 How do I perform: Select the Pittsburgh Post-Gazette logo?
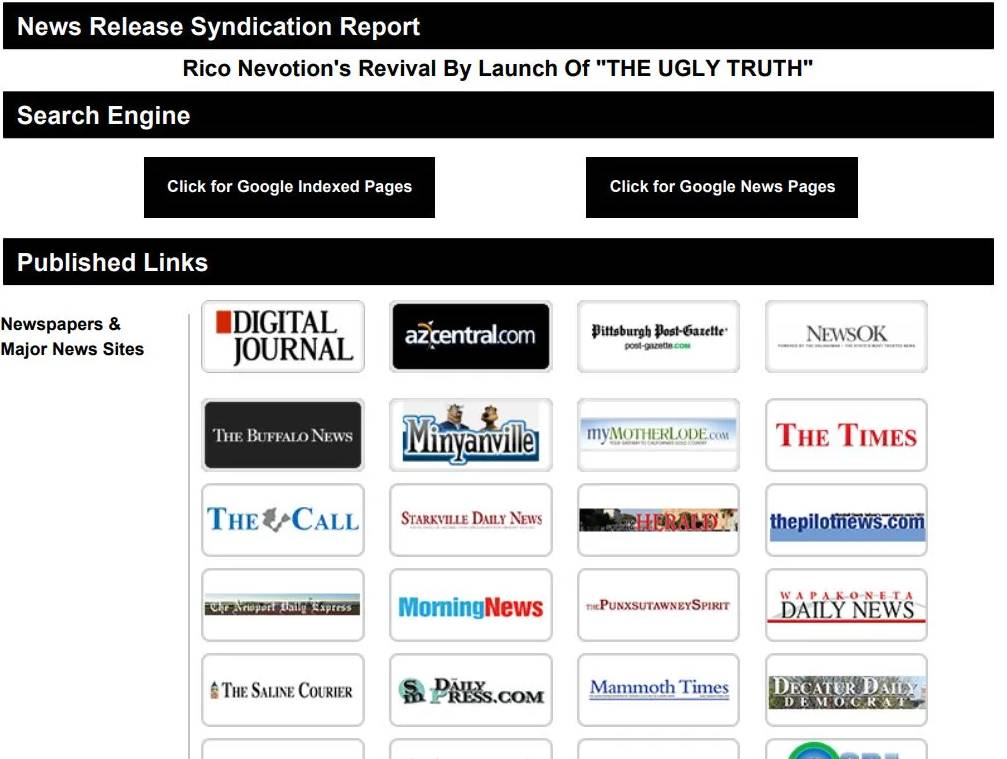tap(658, 337)
